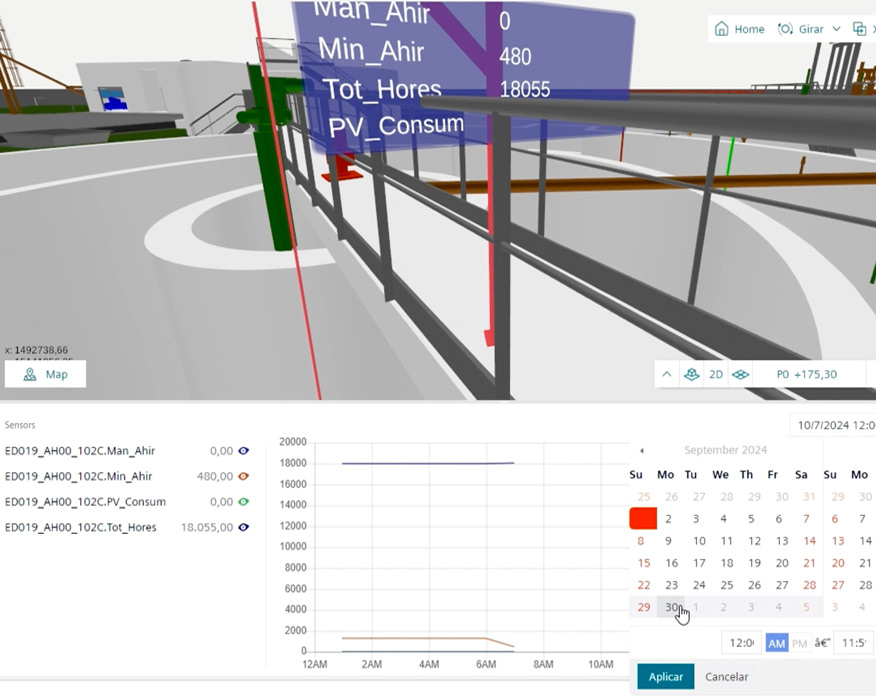Select AM in the time picker

[x=776, y=643]
